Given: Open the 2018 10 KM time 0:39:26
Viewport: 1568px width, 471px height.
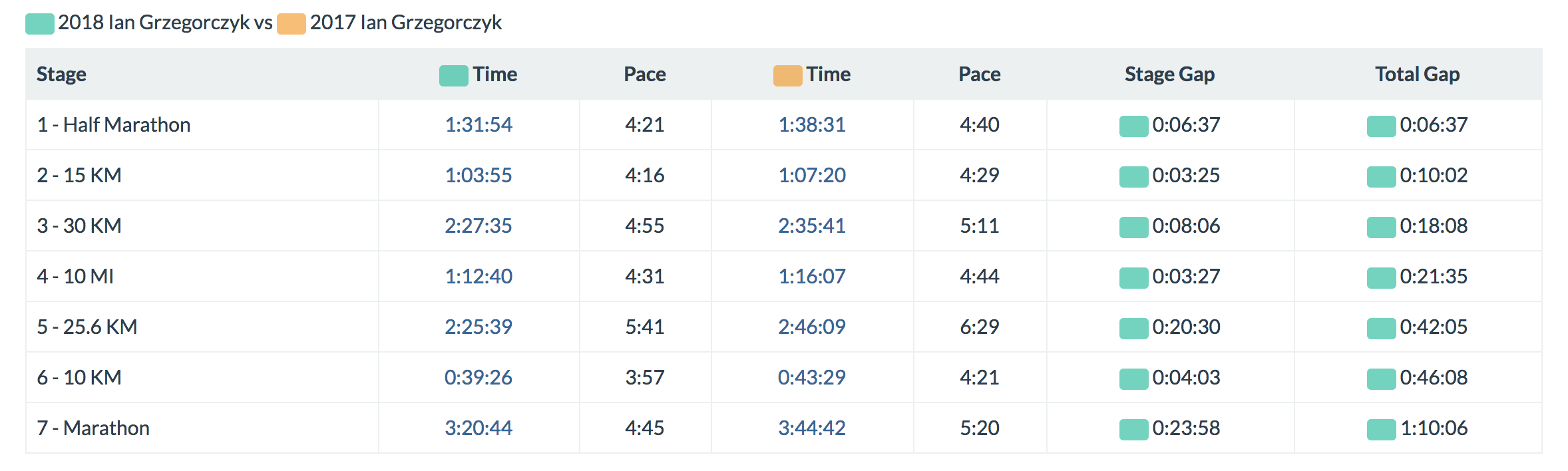Looking at the screenshot, I should coord(479,378).
